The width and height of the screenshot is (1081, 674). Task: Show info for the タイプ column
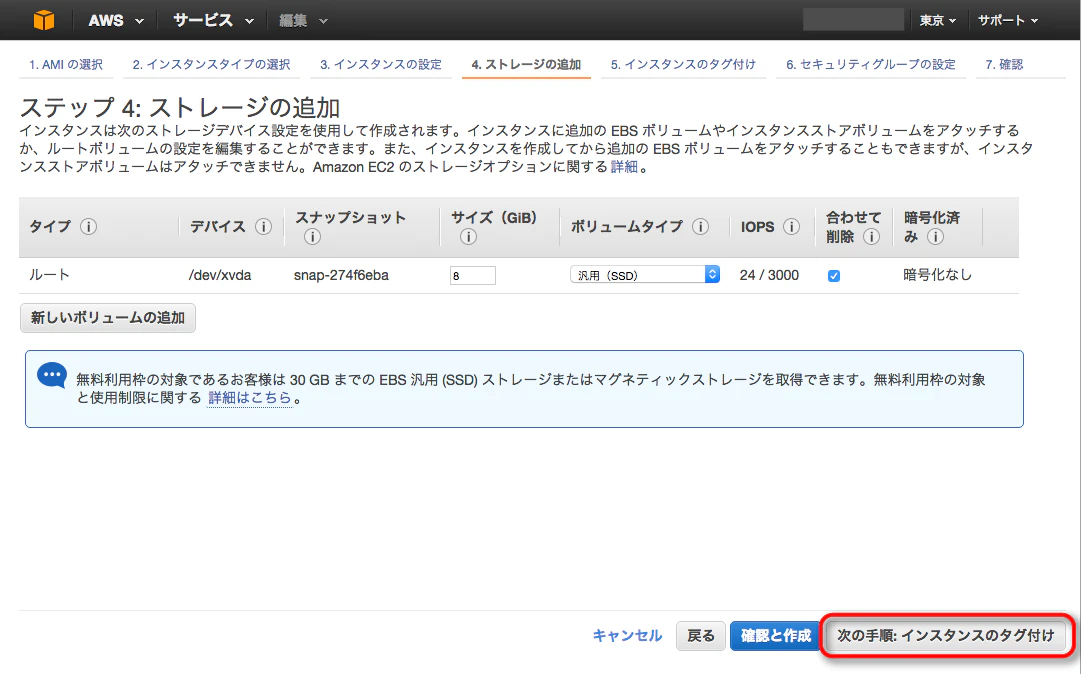(x=88, y=226)
